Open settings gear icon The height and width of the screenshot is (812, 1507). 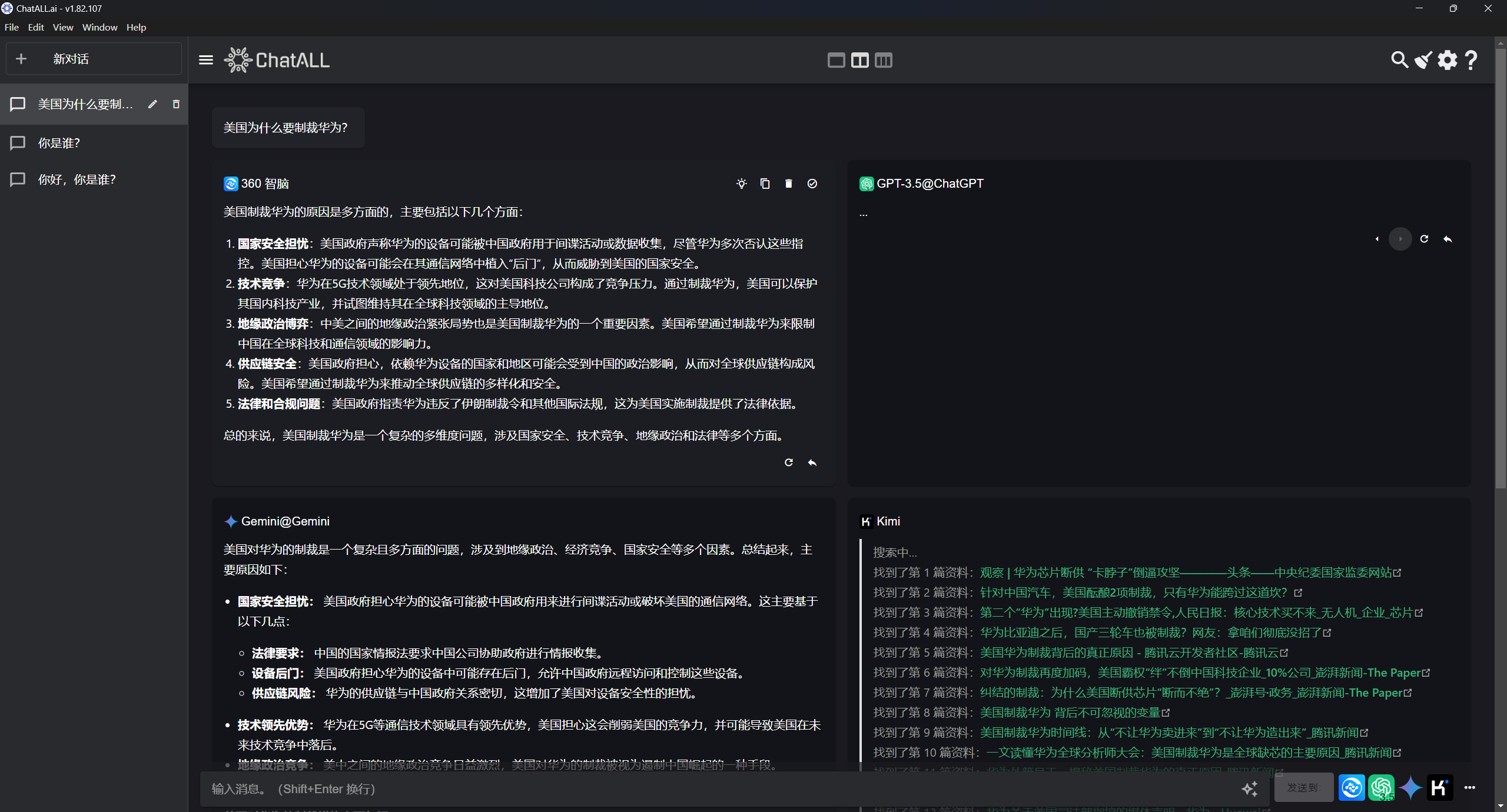point(1448,60)
